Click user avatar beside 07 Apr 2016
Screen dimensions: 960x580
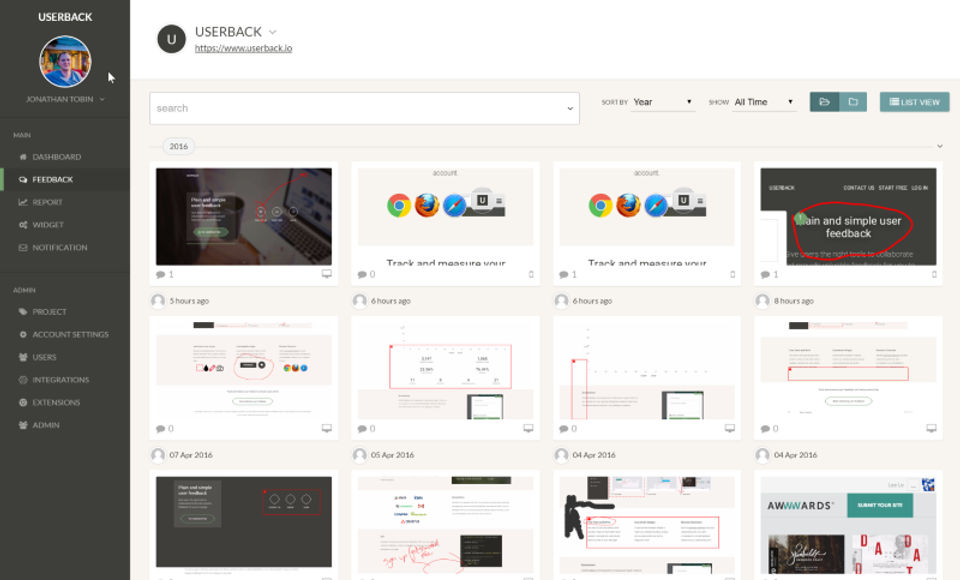tap(158, 455)
